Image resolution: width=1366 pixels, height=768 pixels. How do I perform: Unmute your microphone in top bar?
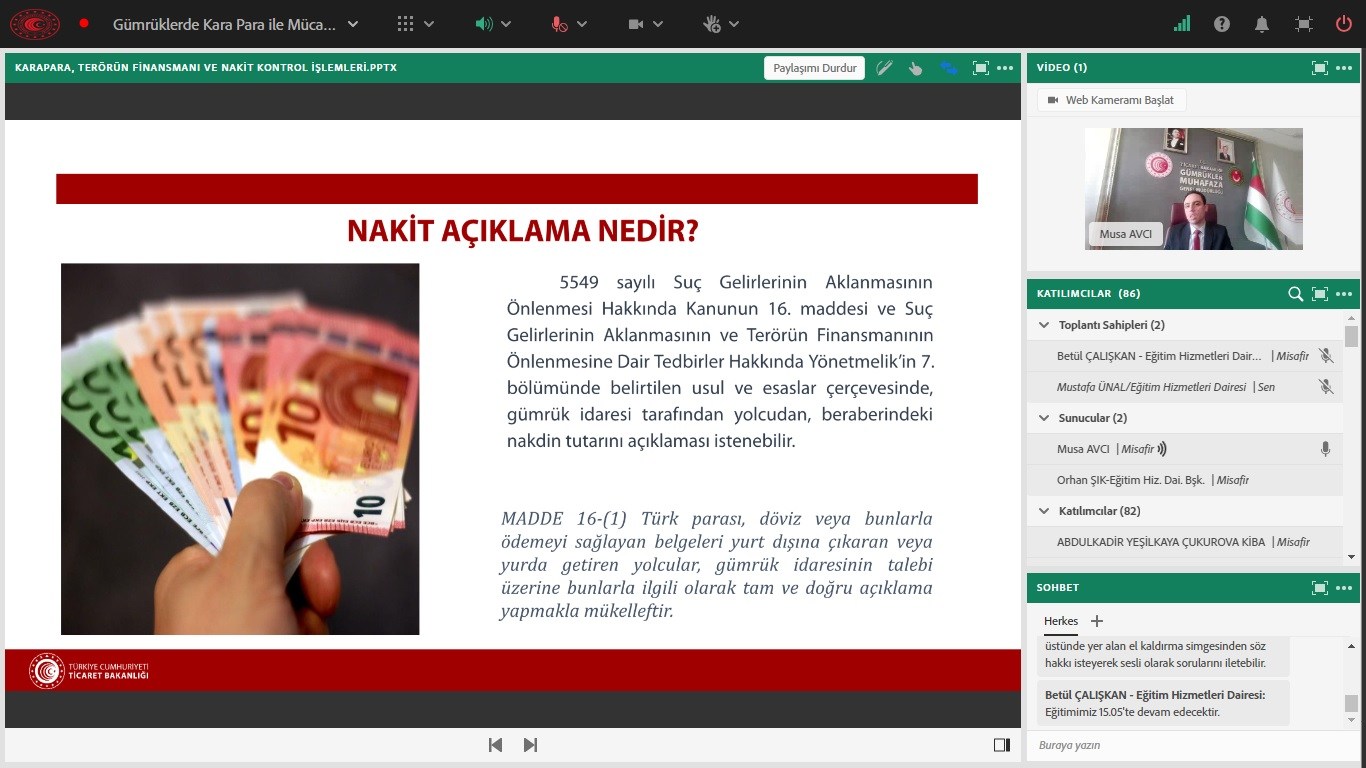coord(560,24)
